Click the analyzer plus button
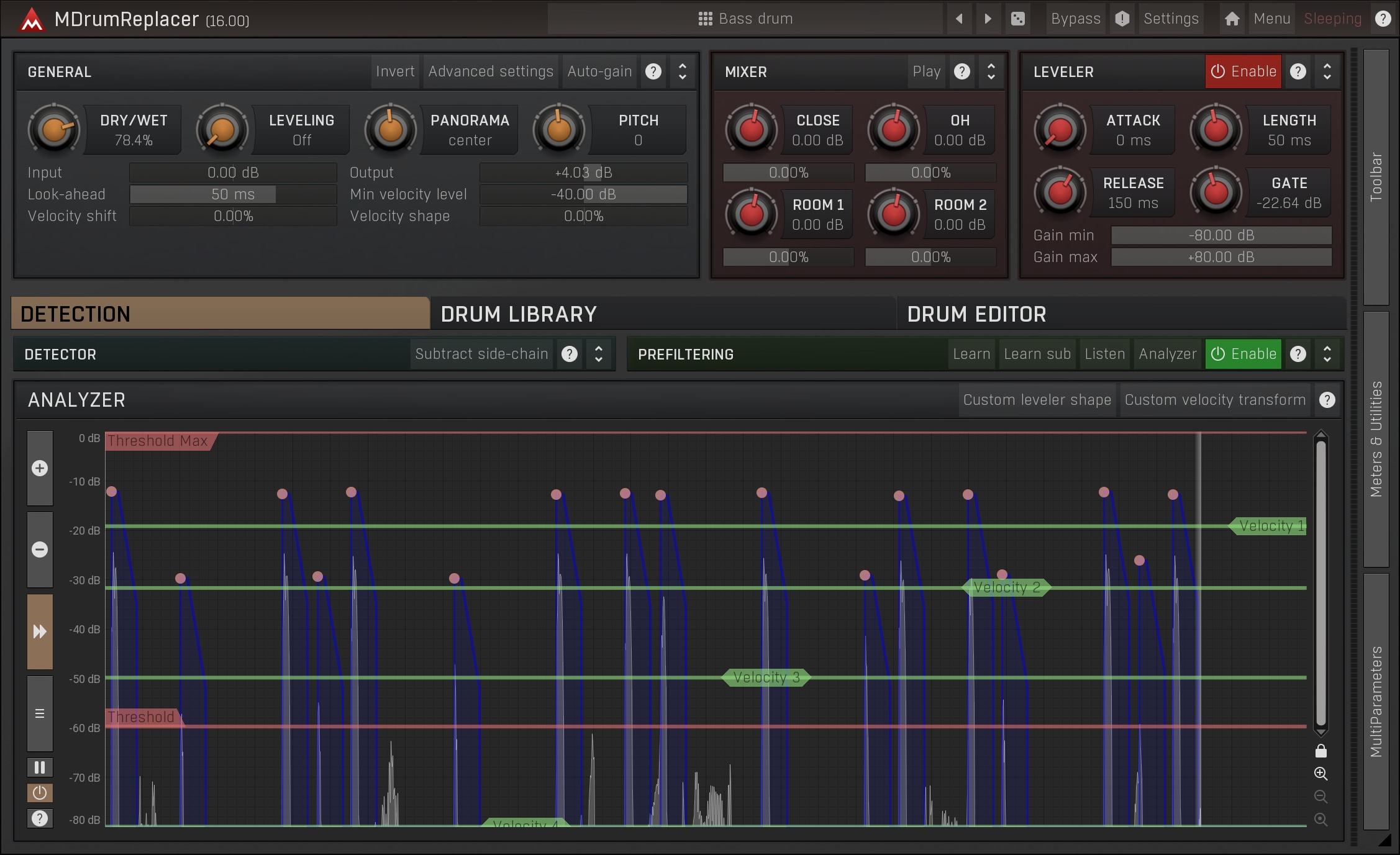This screenshot has height=855, width=1400. coord(40,468)
